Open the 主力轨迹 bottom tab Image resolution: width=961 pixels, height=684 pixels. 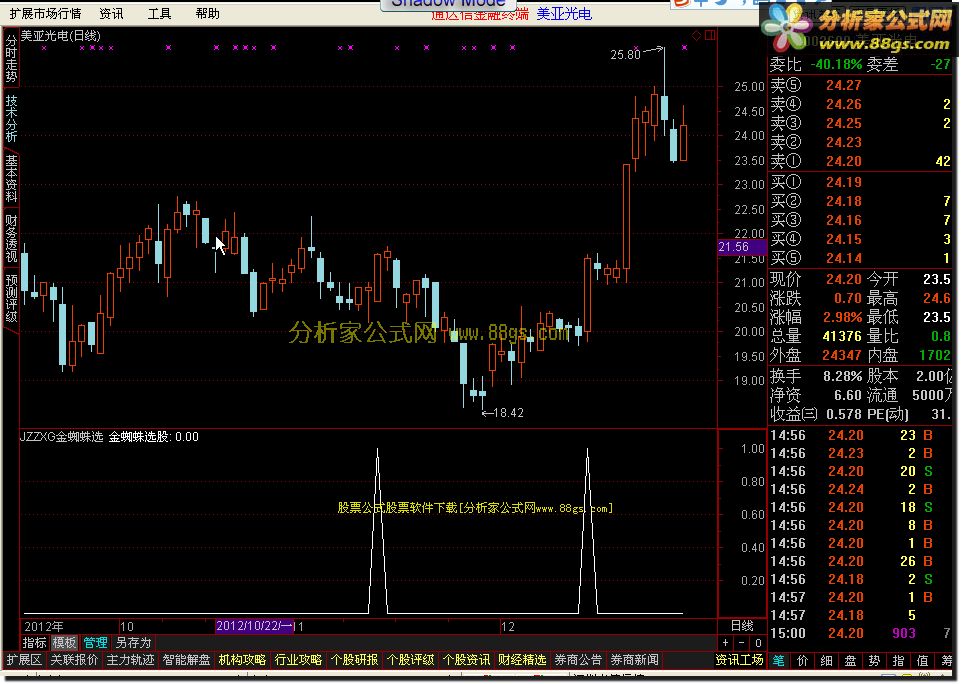click(x=130, y=660)
